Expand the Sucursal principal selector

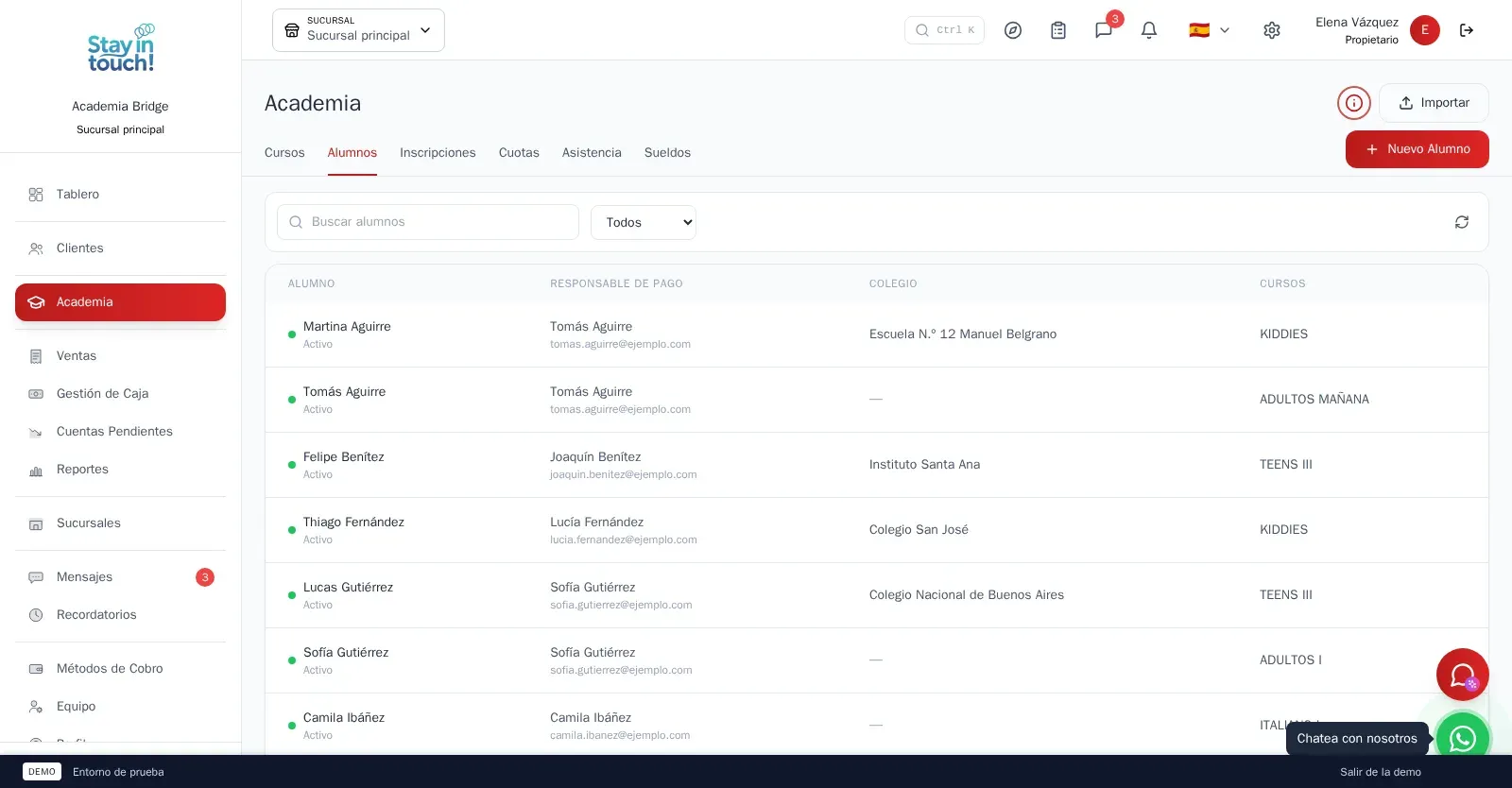pyautogui.click(x=358, y=30)
